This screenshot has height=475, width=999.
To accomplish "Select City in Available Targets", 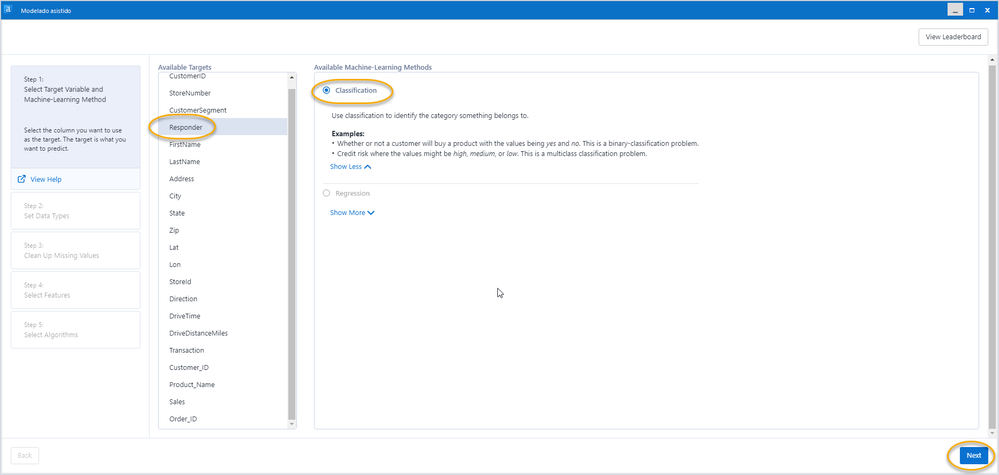I will 223,196.
